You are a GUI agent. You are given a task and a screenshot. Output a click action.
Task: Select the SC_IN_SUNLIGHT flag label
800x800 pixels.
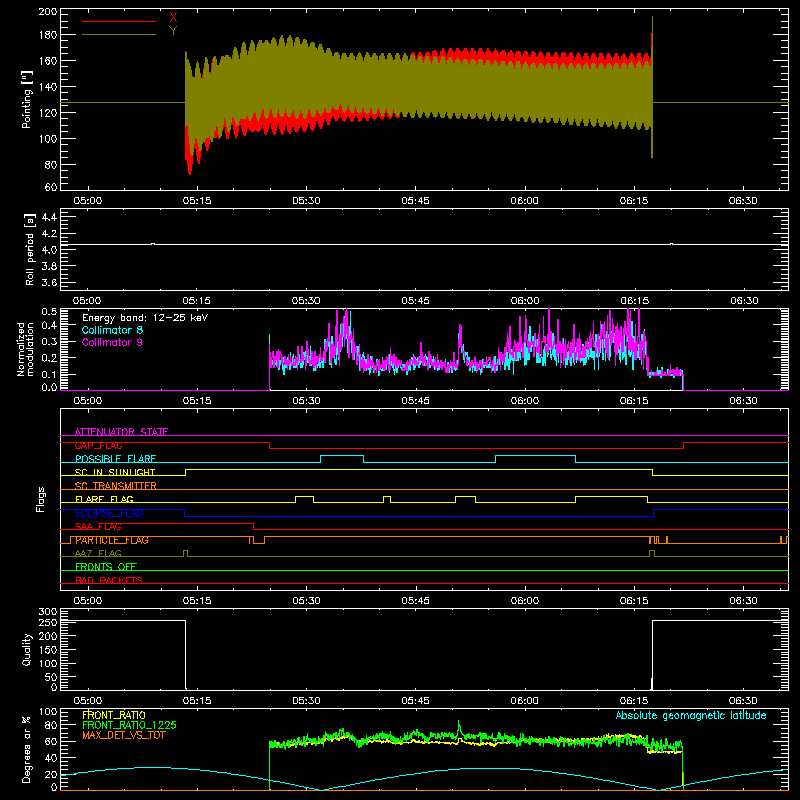tap(115, 472)
